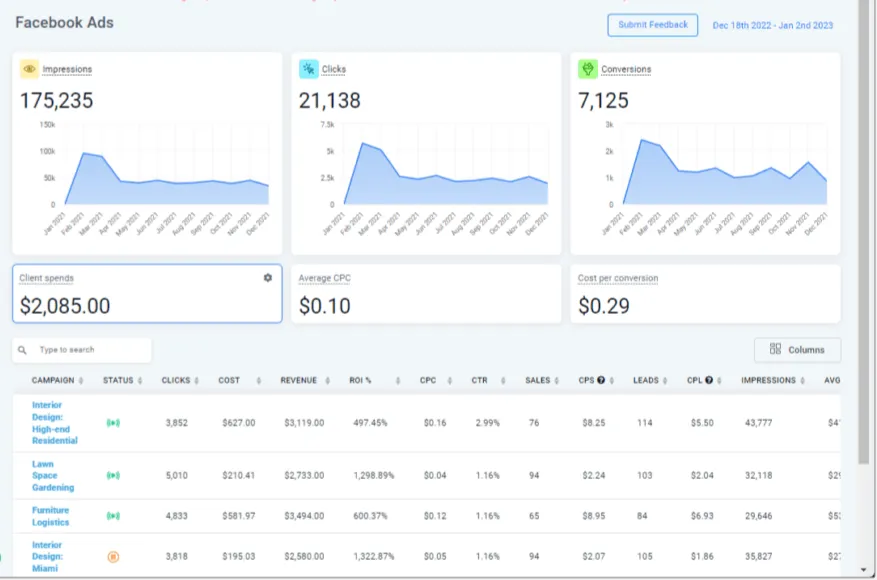
Task: Open Furniture Logistics campaign
Action: [x=50, y=516]
